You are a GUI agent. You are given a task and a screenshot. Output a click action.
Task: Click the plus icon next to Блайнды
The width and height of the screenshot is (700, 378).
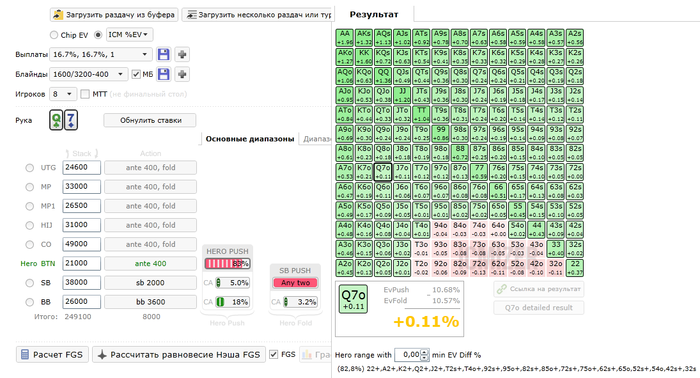coord(182,74)
